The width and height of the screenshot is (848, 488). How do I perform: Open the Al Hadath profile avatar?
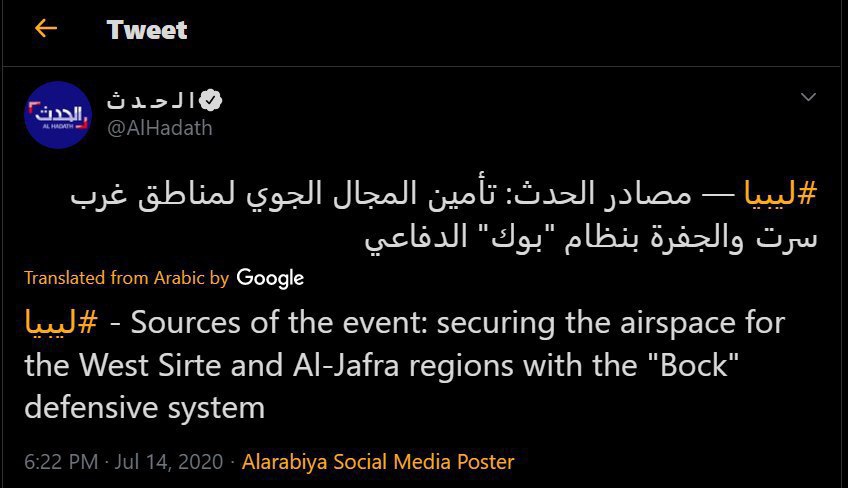pyautogui.click(x=58, y=114)
